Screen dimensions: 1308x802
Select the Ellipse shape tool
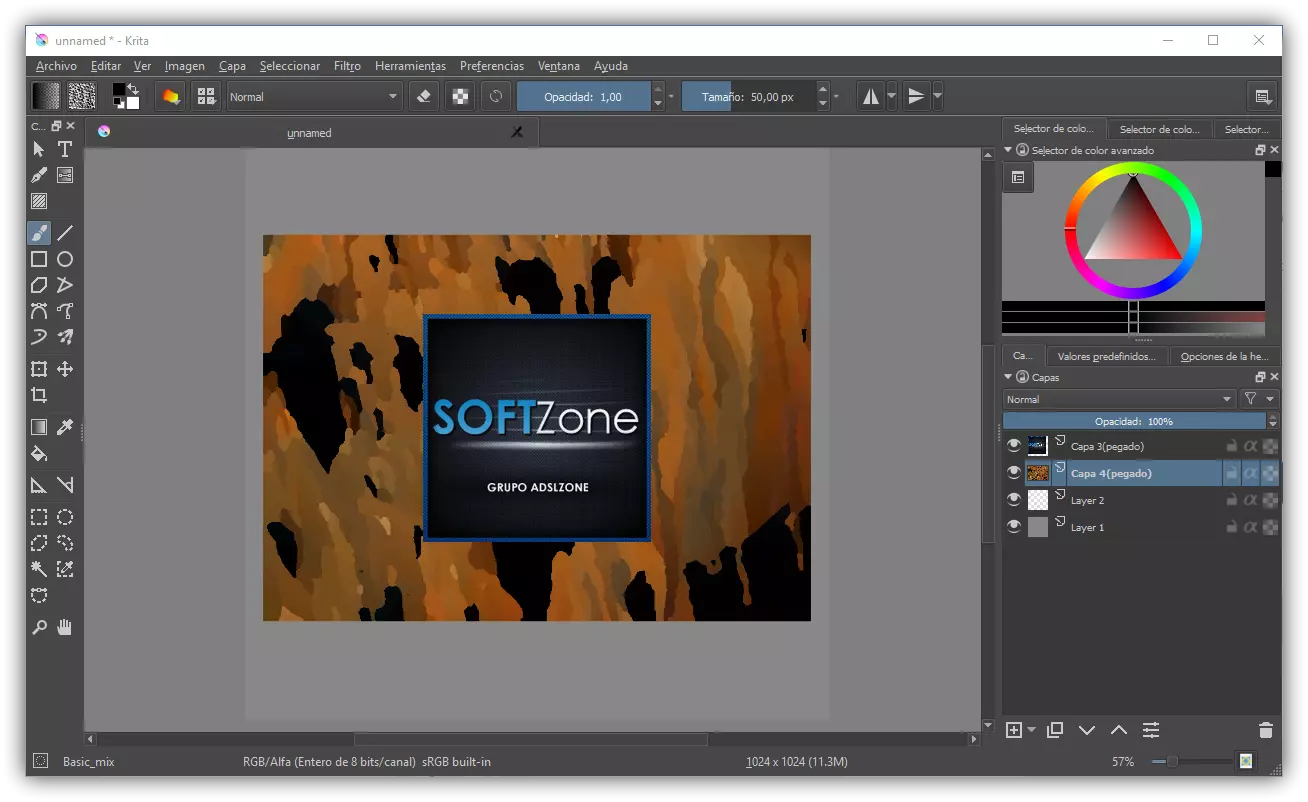pos(65,259)
